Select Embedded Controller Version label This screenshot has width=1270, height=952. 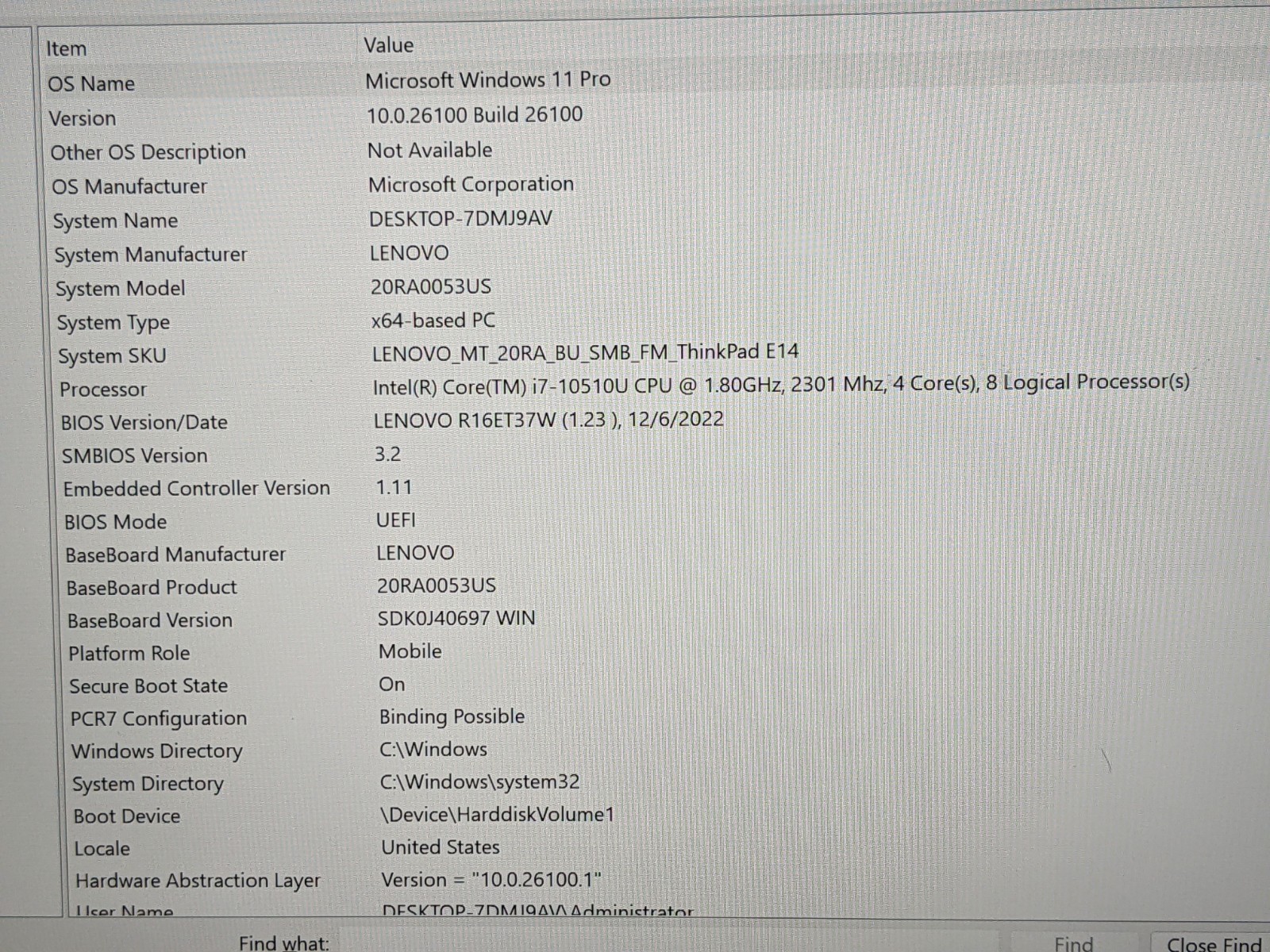pos(196,489)
